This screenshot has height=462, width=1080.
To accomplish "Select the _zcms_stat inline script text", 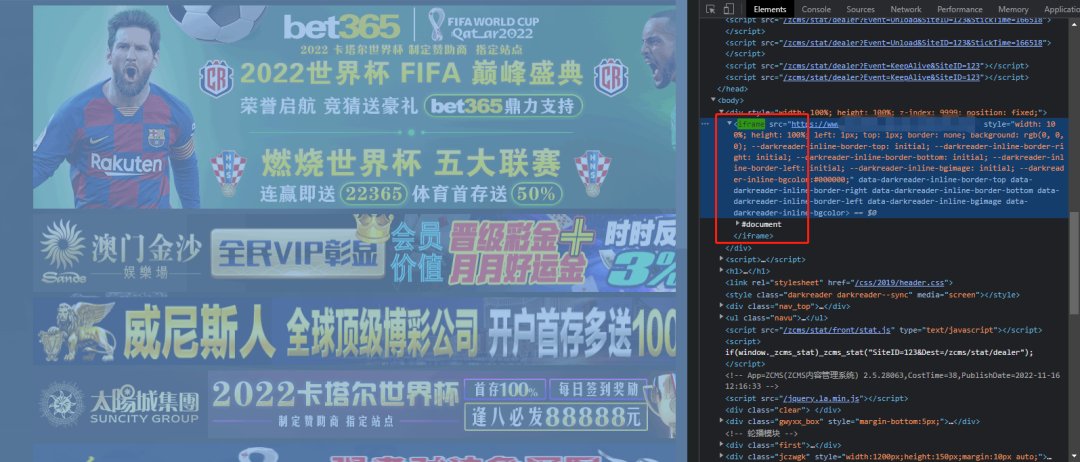I will point(880,353).
